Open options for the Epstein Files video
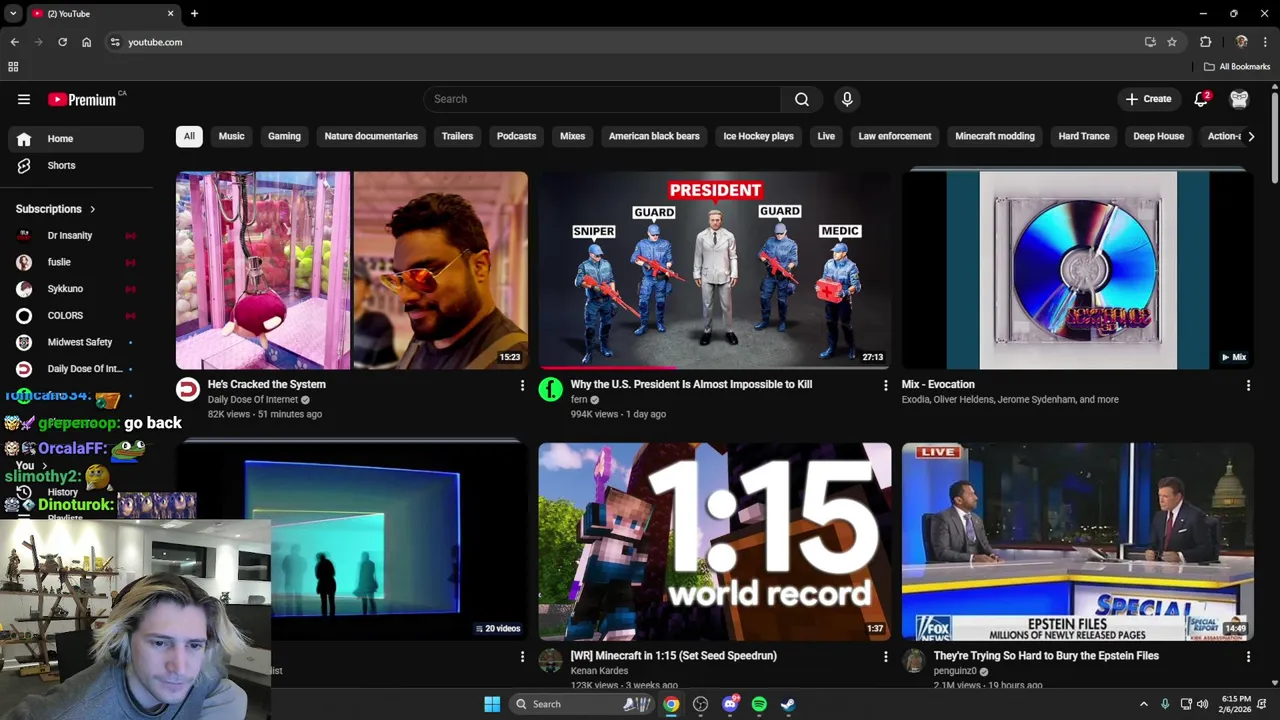Screen dimensions: 1280x720 1247,657
